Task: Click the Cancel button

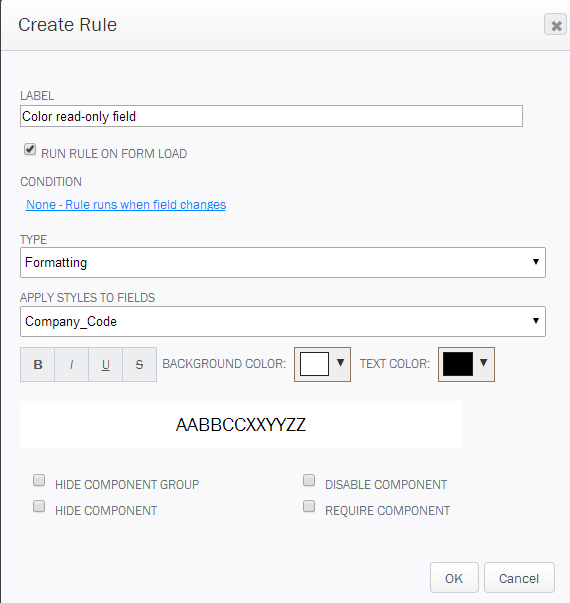Action: point(519,578)
